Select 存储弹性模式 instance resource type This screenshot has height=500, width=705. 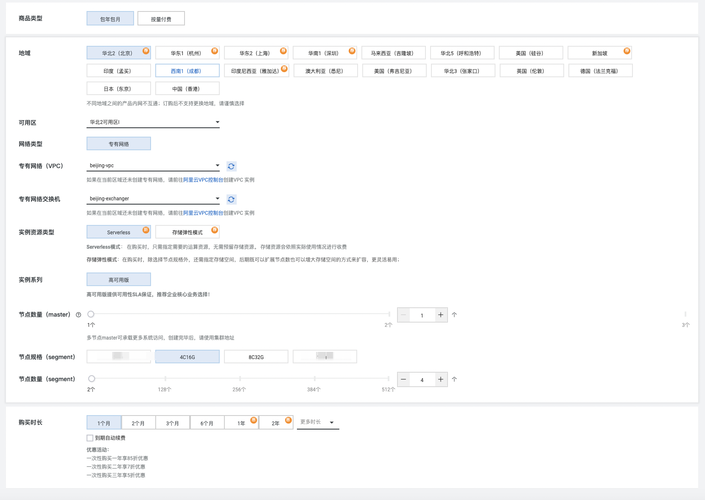coord(187,232)
